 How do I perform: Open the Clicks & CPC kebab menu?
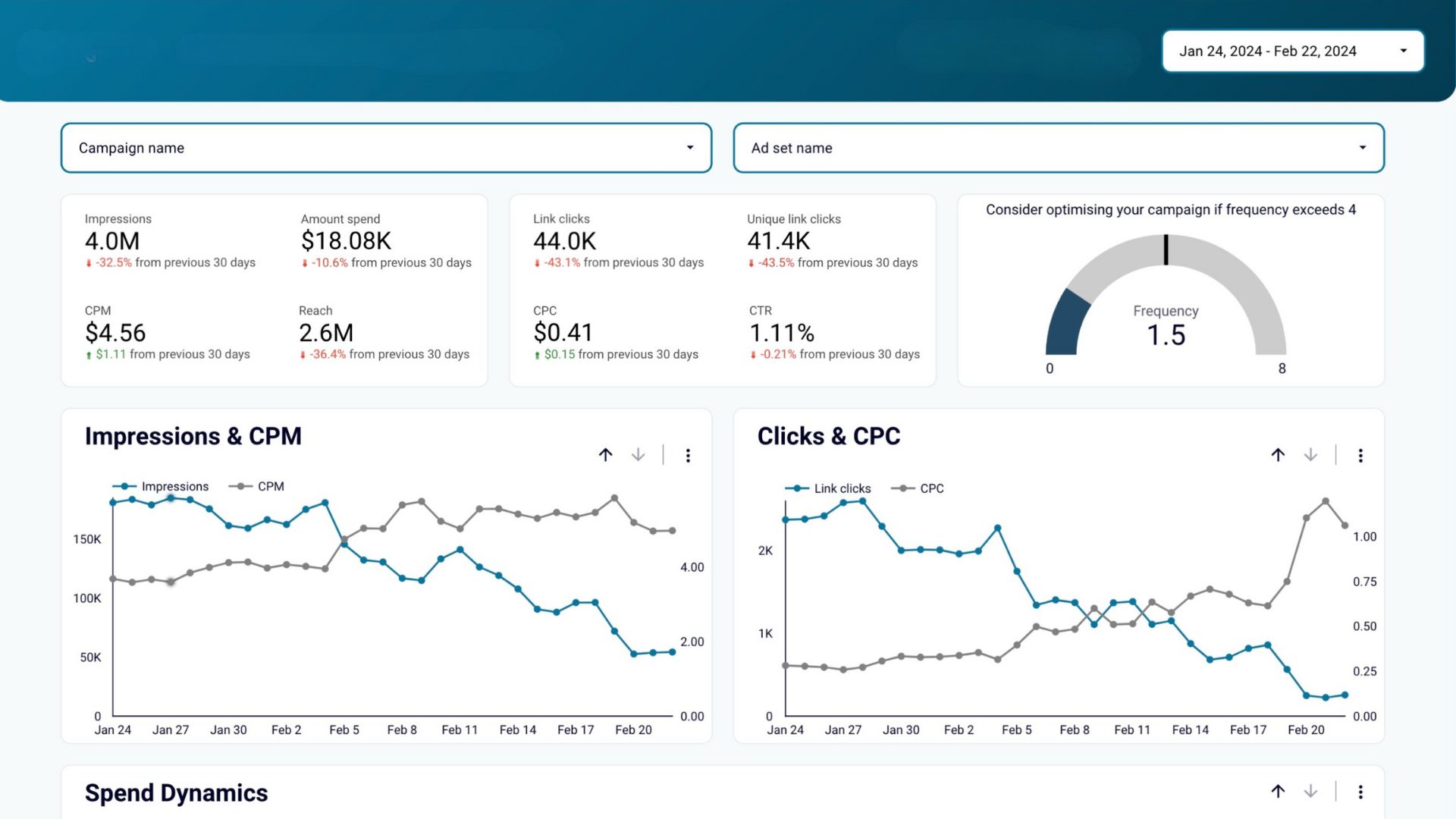coord(1360,455)
